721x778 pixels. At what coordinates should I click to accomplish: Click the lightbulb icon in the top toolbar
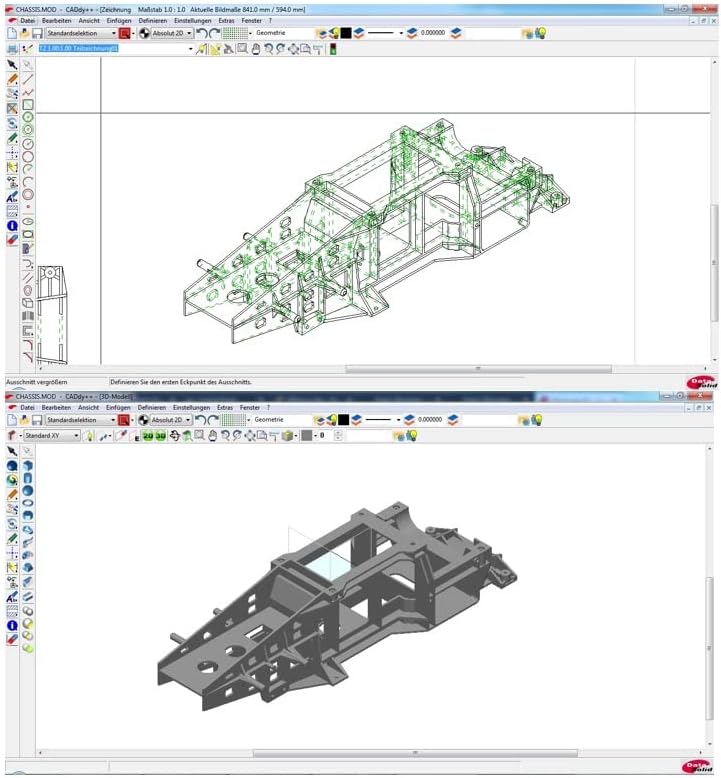coord(540,33)
